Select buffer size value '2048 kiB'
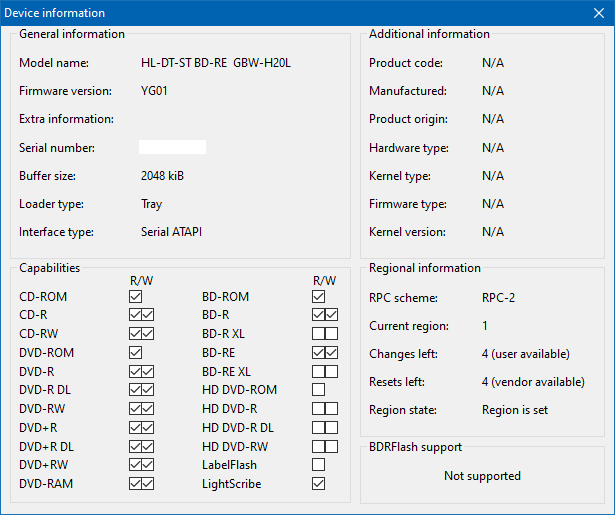The image size is (615, 515). point(162,175)
